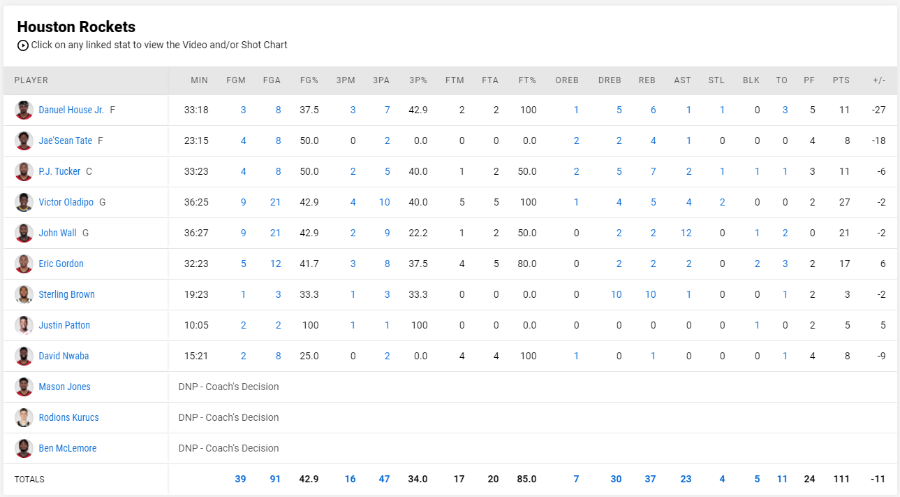Click David Nwaba's player headshot
900x497 pixels.
pos(24,356)
